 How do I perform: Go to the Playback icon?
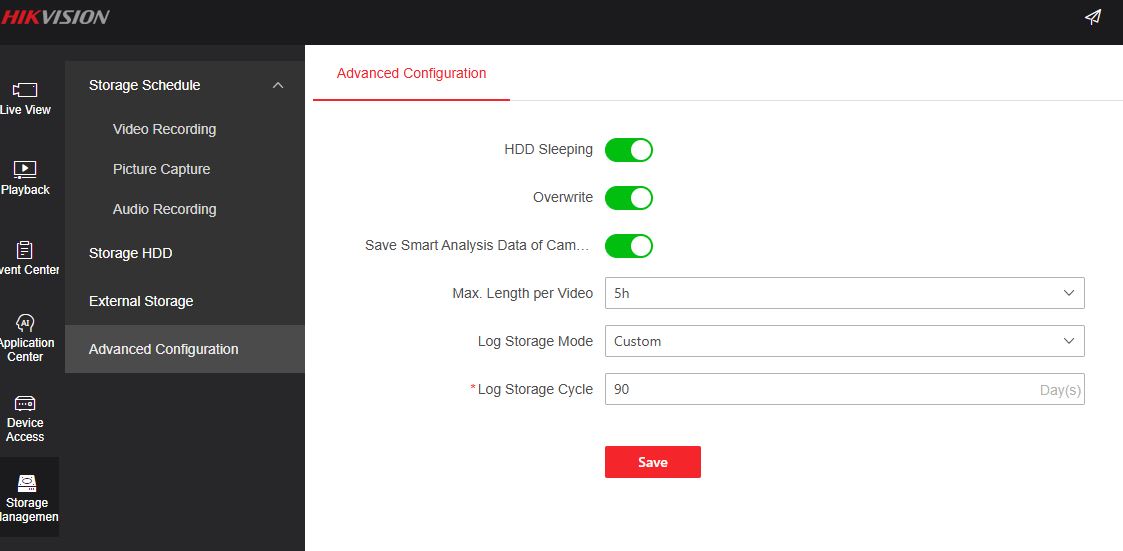click(x=25, y=169)
